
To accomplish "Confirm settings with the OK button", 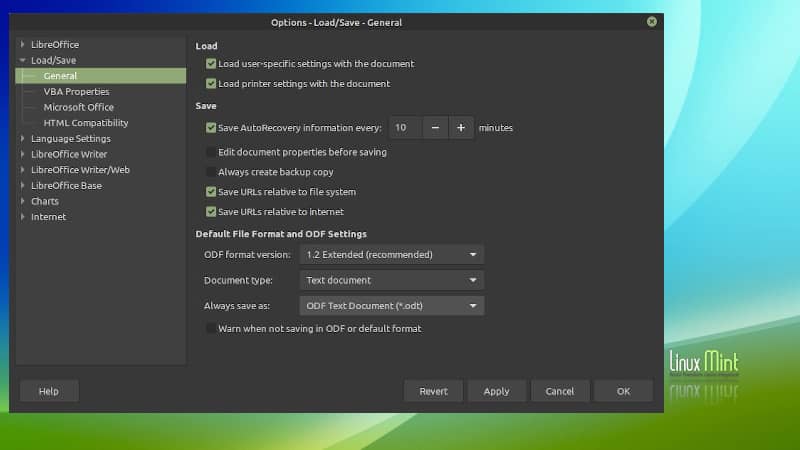I will point(623,391).
